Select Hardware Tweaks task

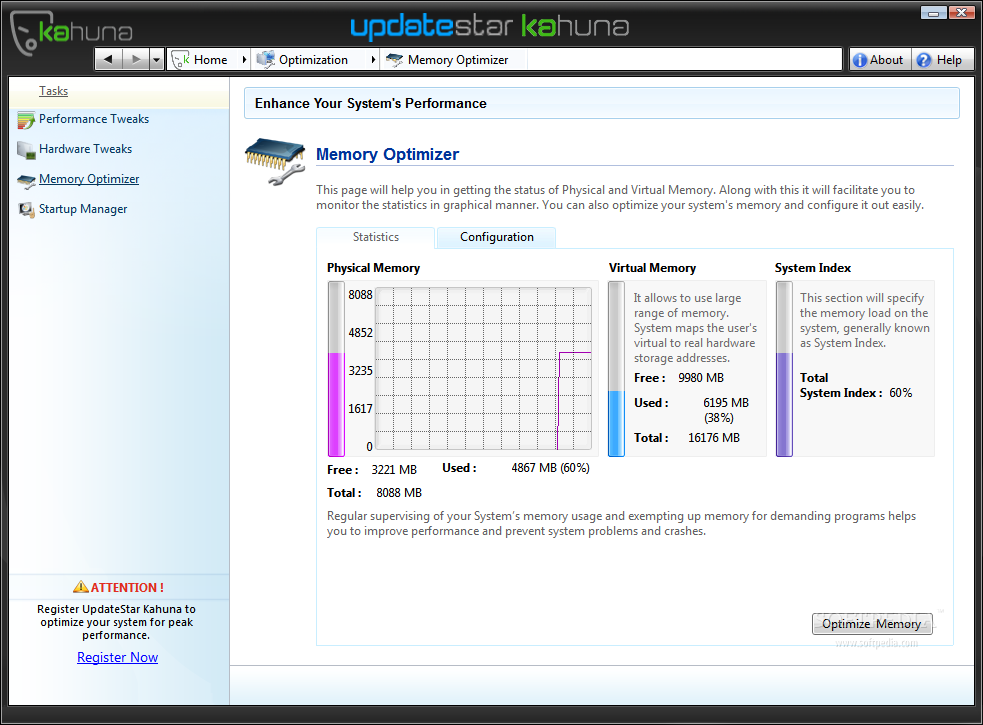click(x=85, y=149)
